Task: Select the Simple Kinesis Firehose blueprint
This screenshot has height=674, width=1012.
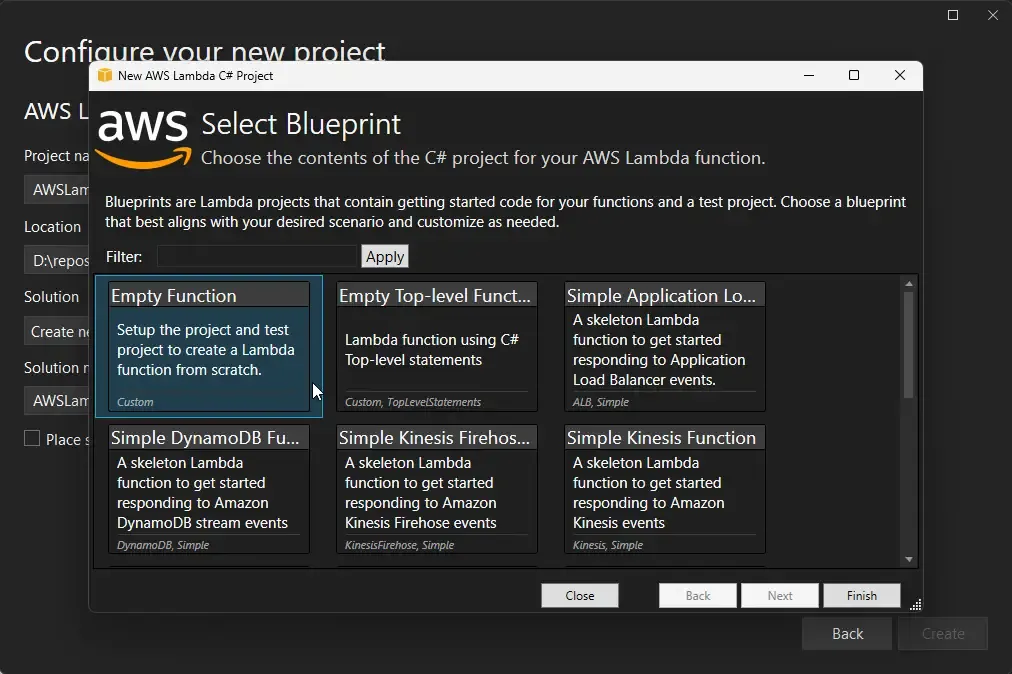Action: point(436,488)
